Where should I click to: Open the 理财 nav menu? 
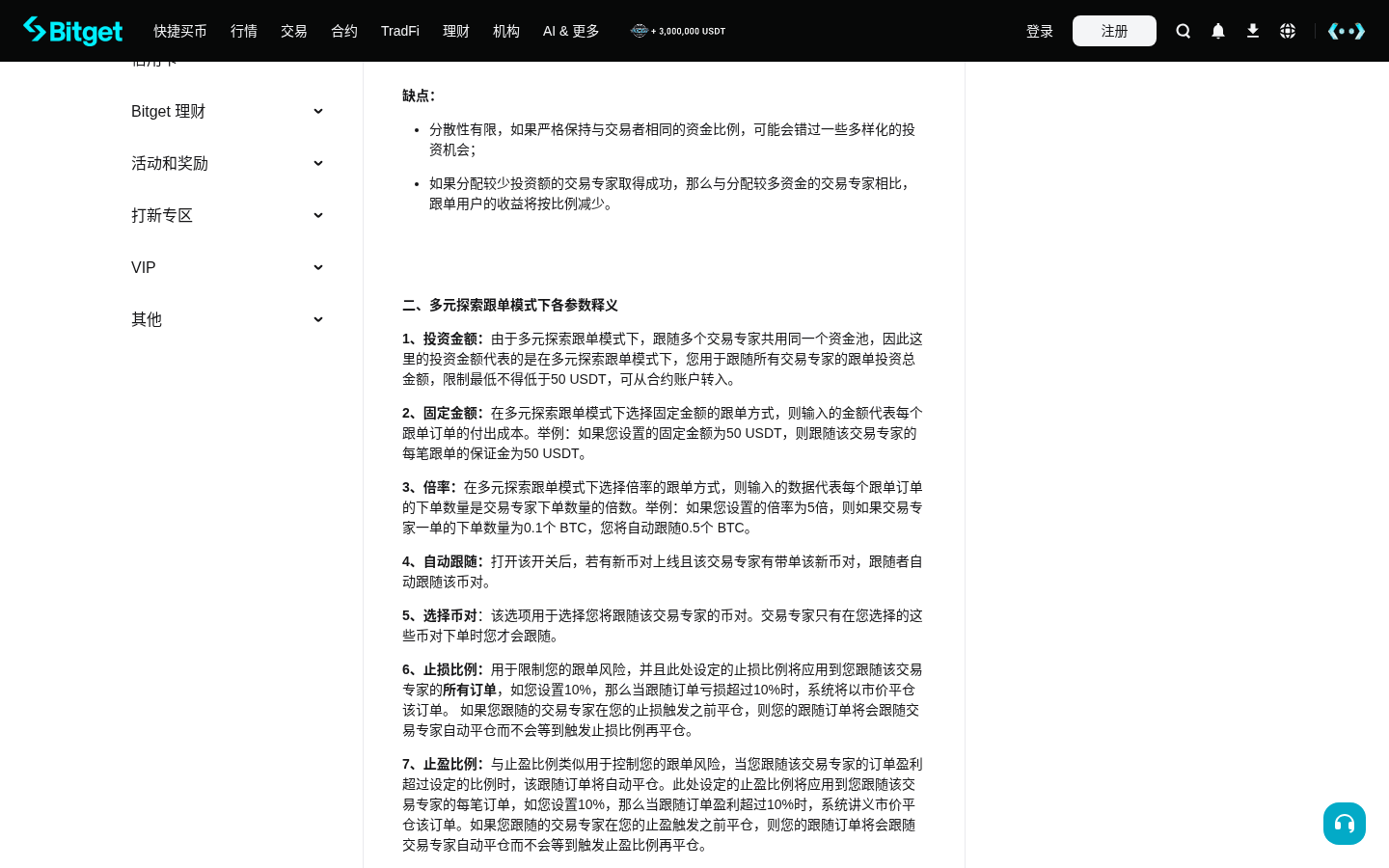(x=456, y=31)
